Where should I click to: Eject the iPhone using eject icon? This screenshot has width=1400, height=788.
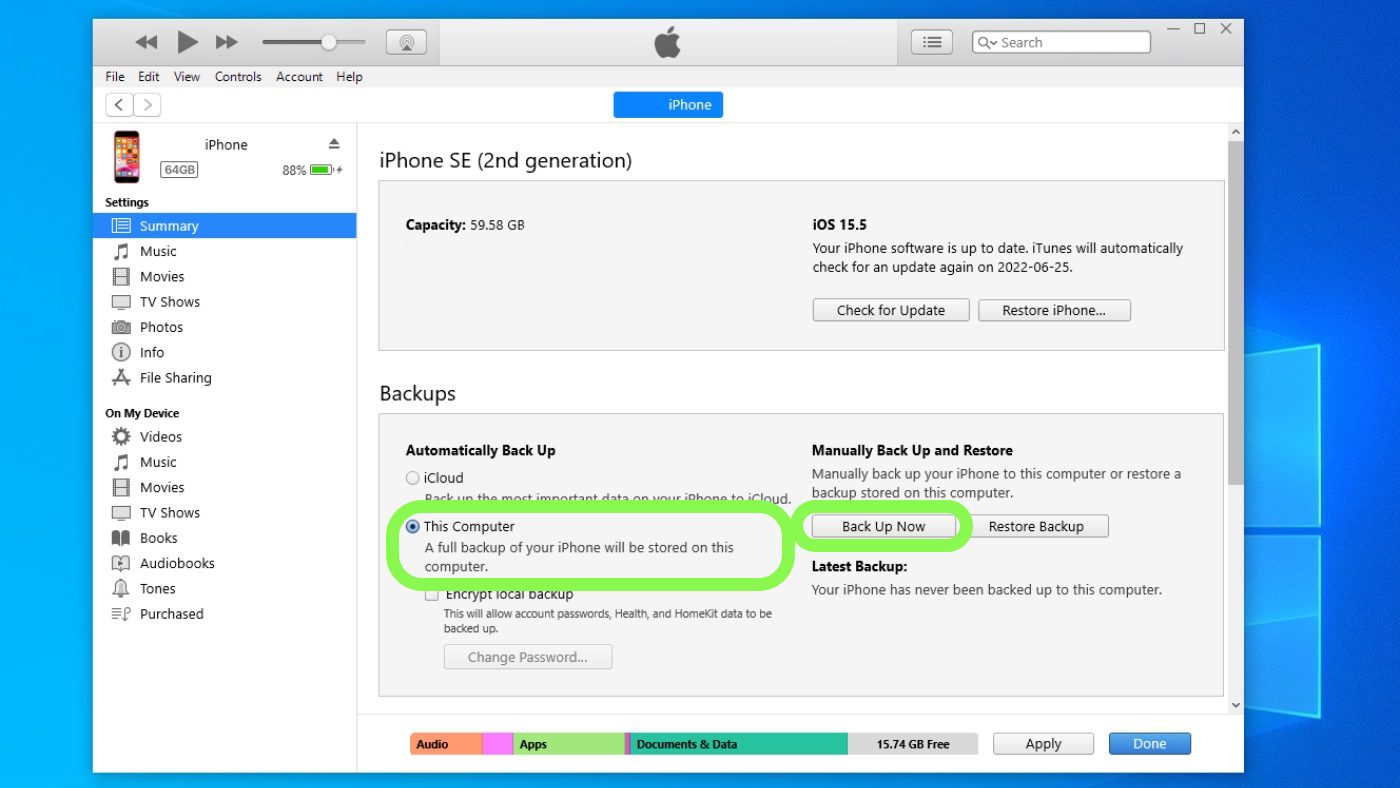(334, 144)
